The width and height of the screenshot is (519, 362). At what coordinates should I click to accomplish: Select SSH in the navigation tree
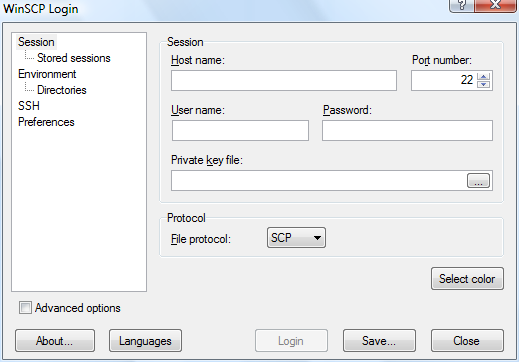point(29,106)
